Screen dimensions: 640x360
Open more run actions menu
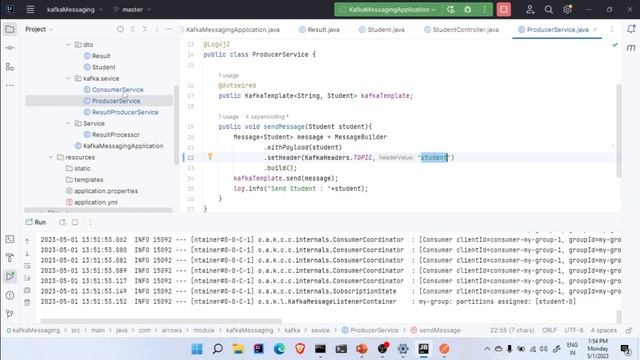point(484,9)
